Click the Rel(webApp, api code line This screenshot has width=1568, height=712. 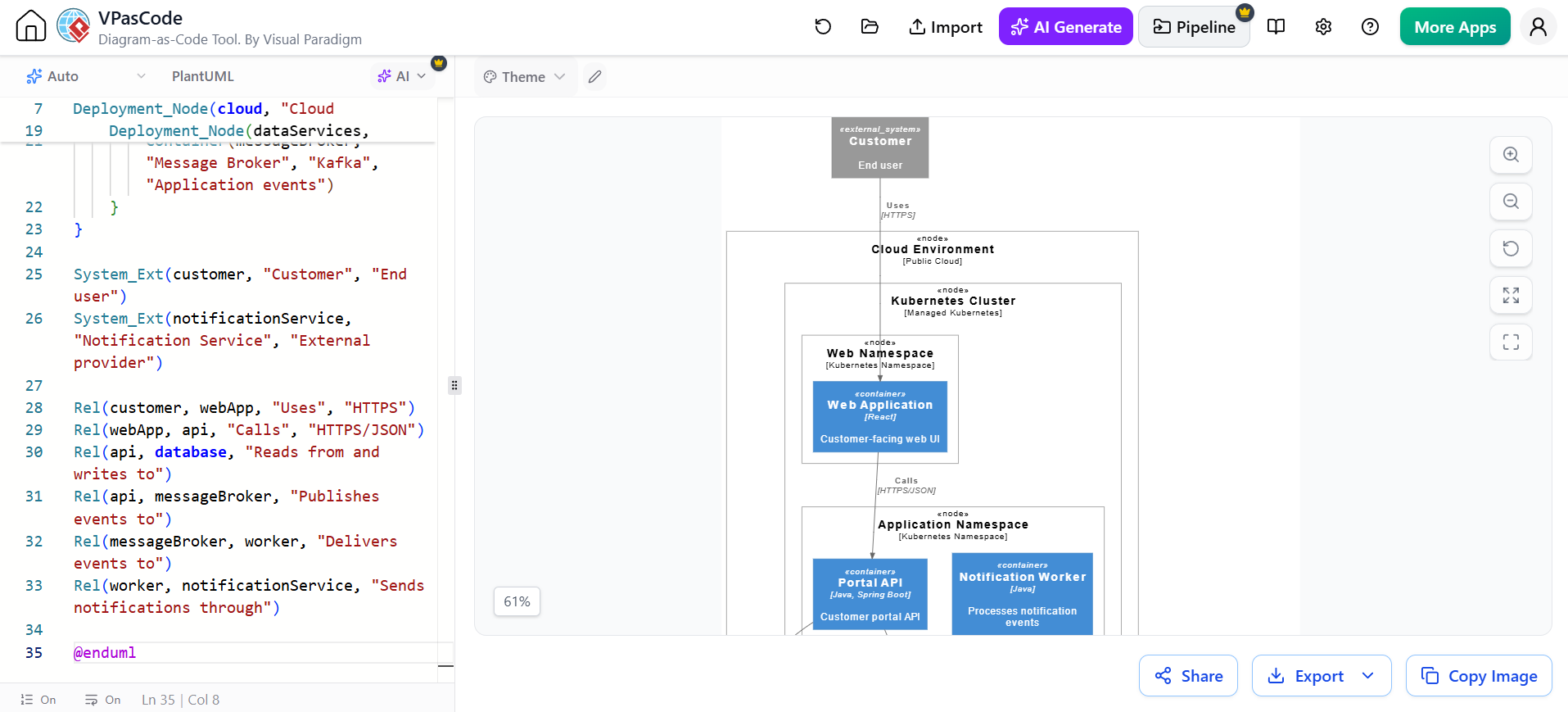click(x=249, y=429)
